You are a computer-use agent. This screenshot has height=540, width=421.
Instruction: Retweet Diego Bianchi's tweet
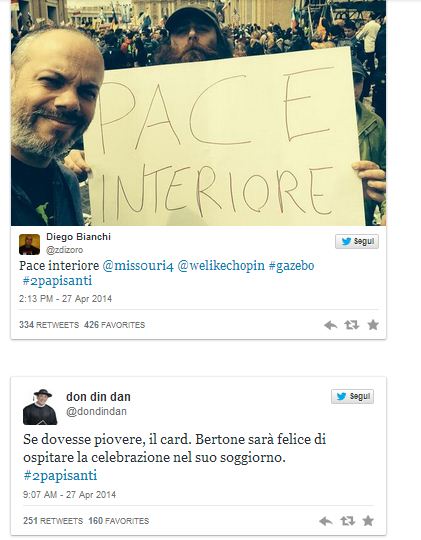click(x=352, y=325)
